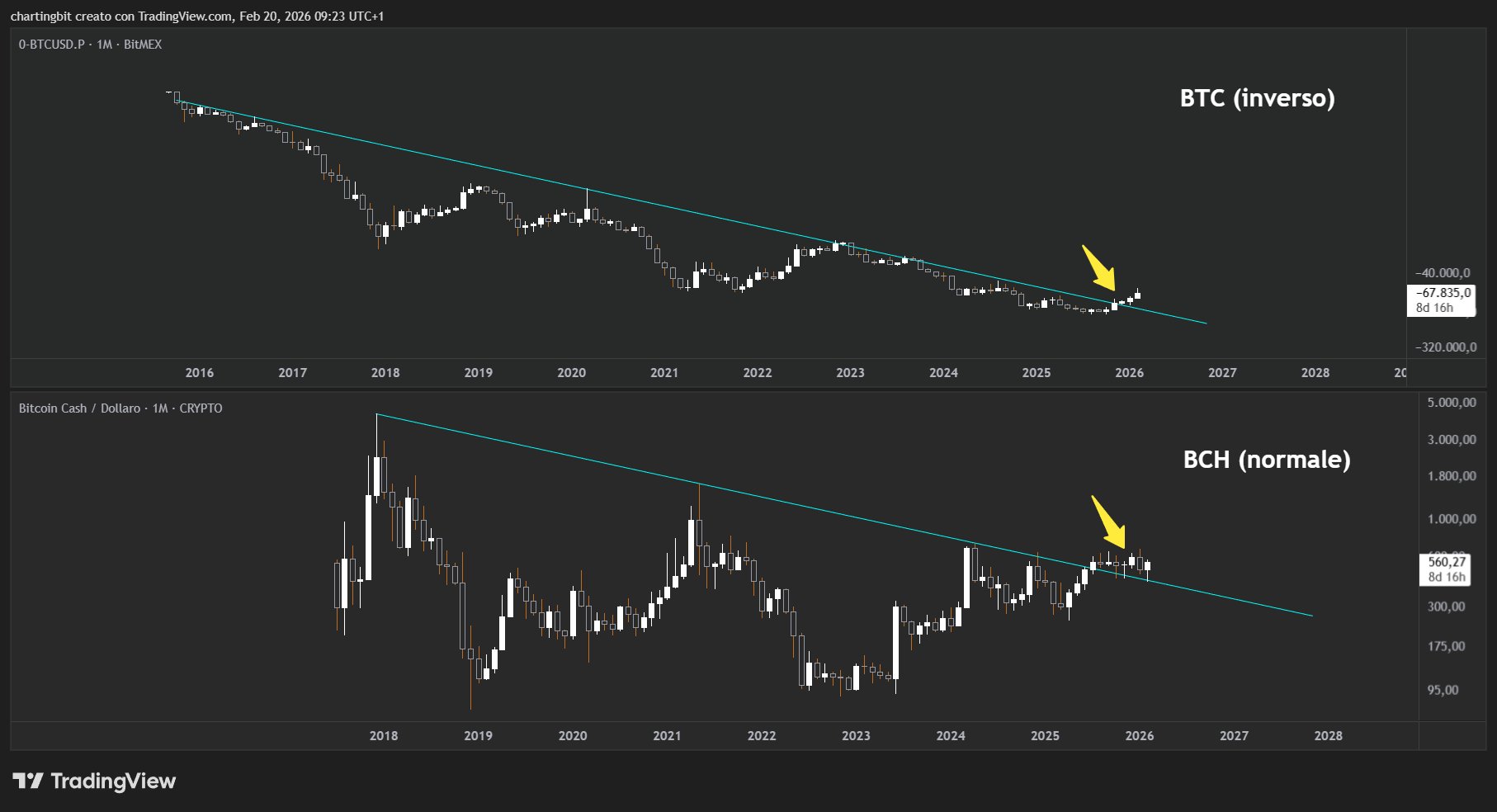Click the -40.000,0 price scale label
The width and height of the screenshot is (1497, 812).
point(1443,273)
